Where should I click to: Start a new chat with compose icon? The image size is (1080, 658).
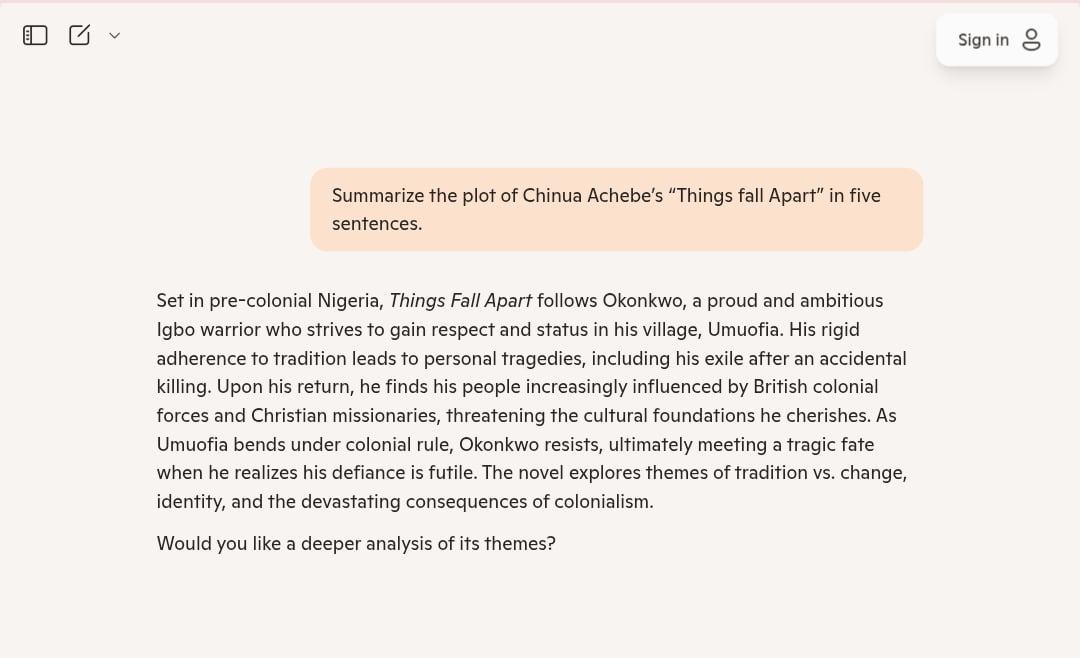79,35
